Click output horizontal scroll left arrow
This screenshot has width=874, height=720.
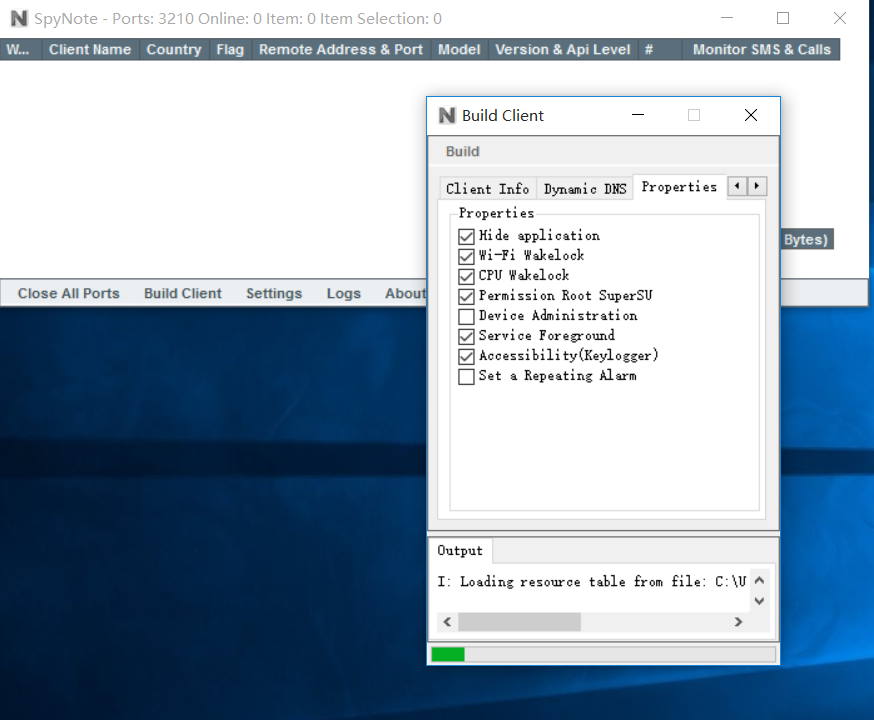click(x=447, y=621)
